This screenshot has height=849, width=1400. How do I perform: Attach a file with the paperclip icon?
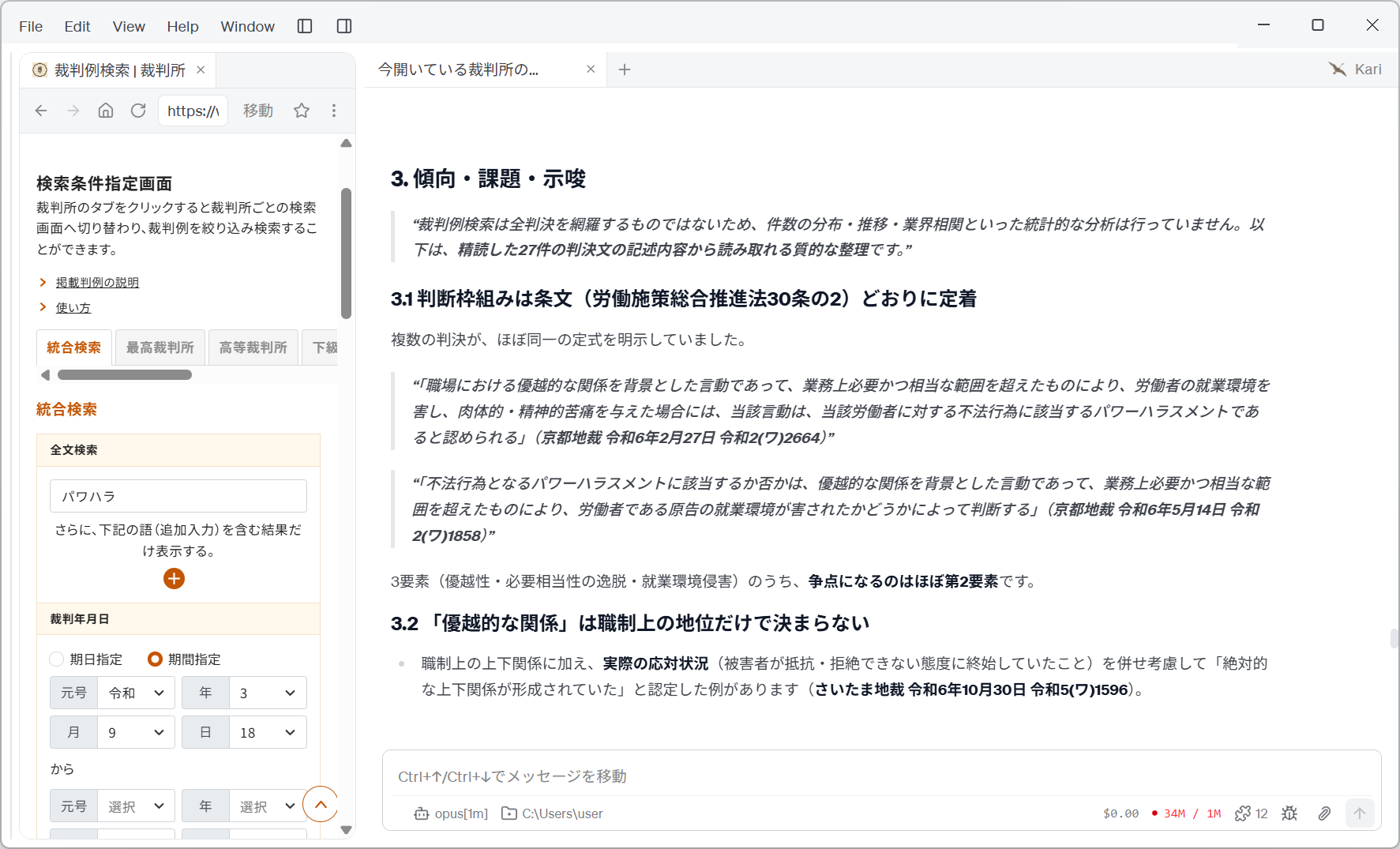(x=1324, y=813)
